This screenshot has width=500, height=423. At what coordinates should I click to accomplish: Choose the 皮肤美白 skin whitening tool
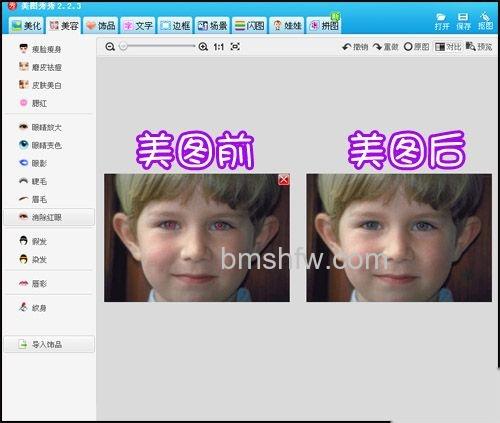(x=40, y=85)
